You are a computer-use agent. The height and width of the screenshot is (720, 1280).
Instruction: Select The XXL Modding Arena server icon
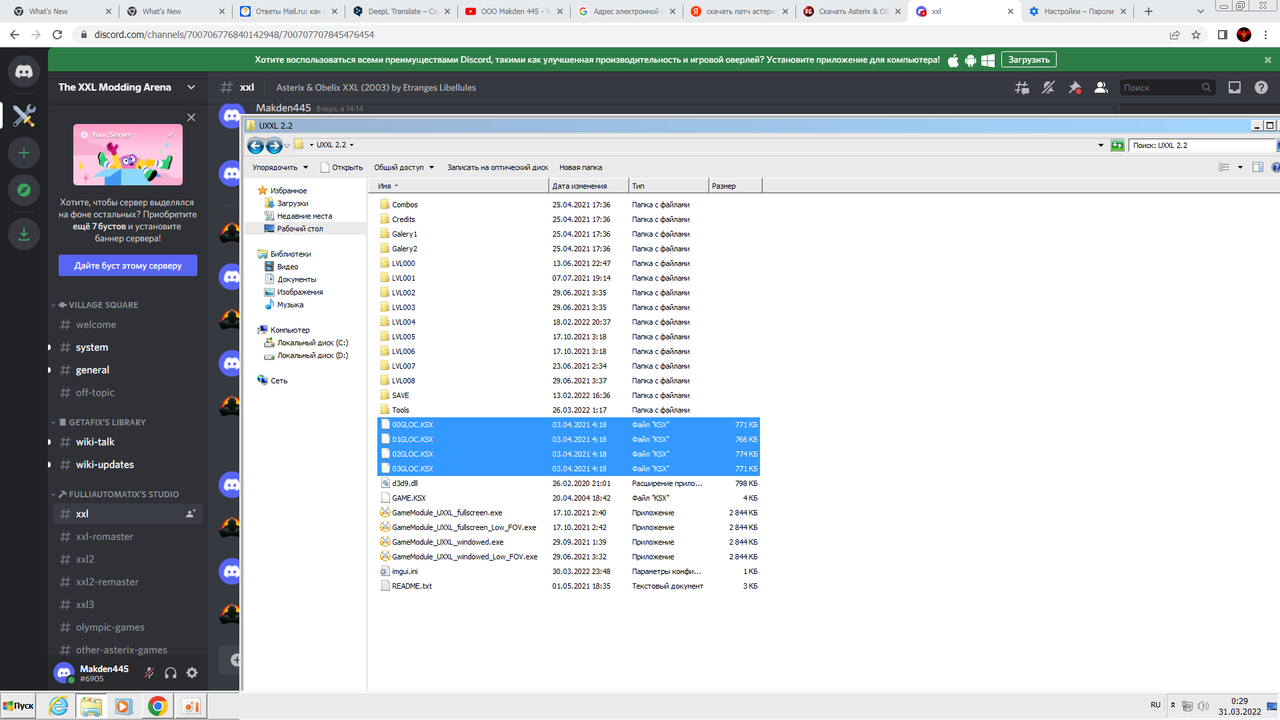(x=24, y=115)
